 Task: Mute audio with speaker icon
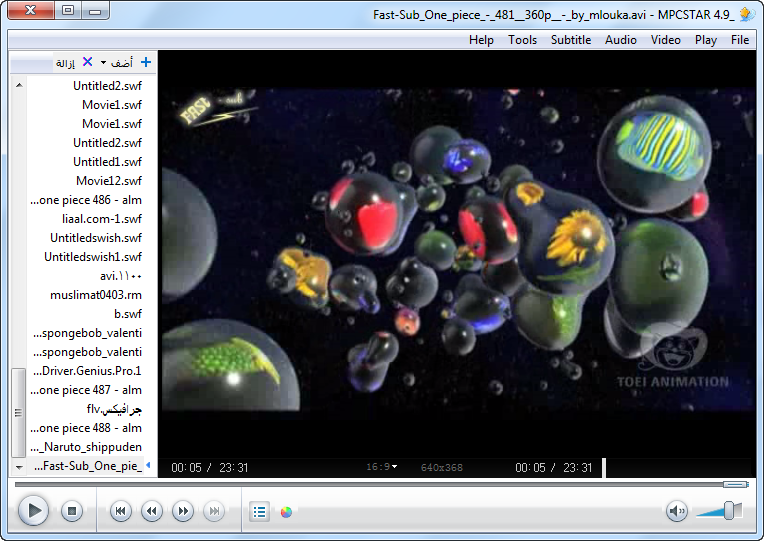[x=677, y=511]
